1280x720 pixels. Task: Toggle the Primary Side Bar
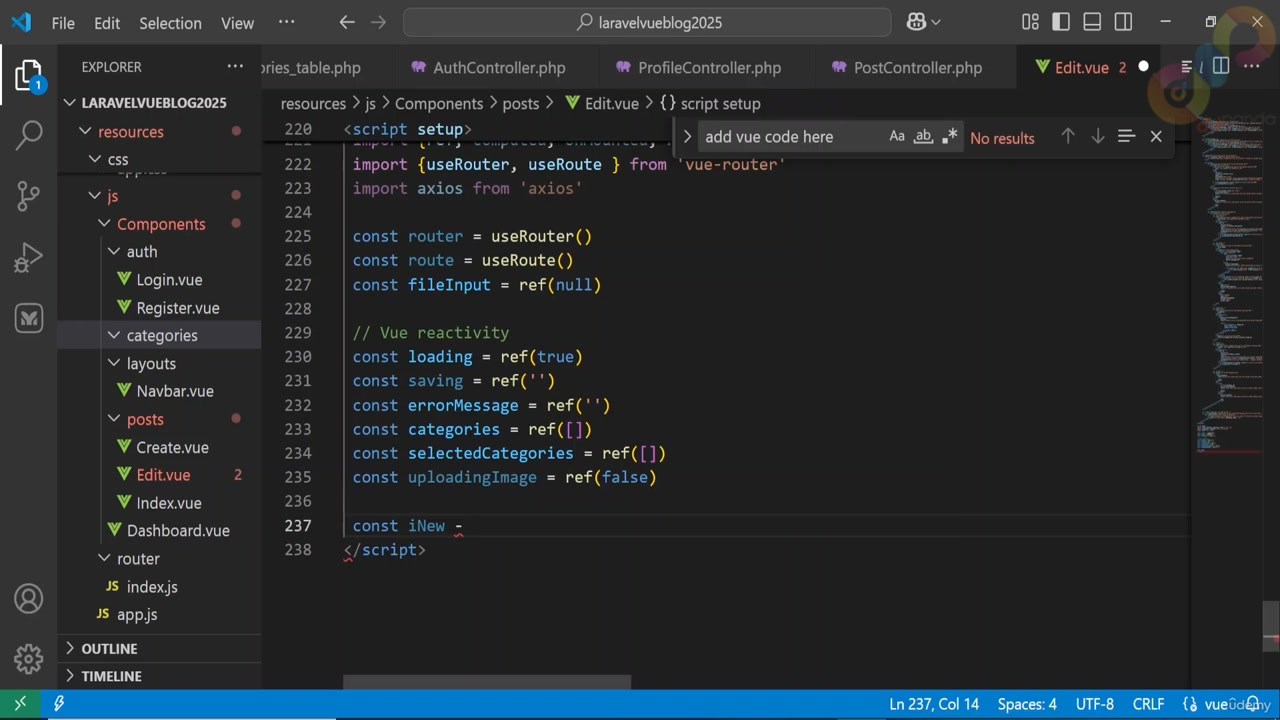tap(1061, 22)
